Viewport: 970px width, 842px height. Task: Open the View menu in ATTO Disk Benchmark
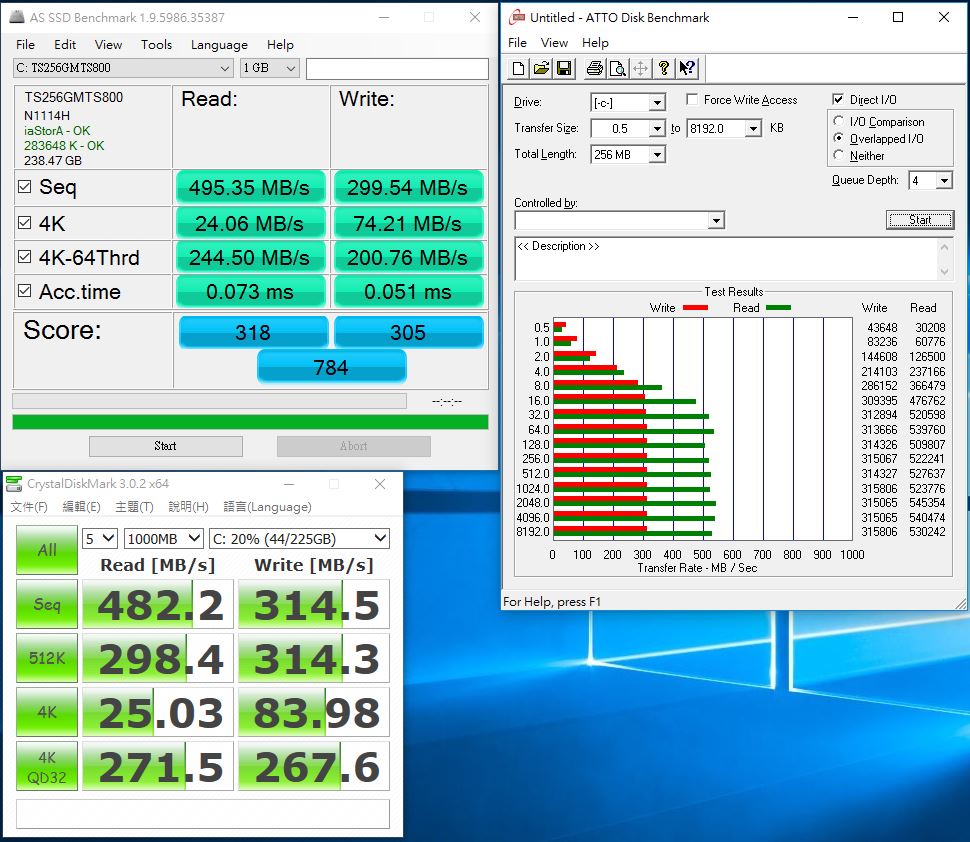(x=554, y=43)
